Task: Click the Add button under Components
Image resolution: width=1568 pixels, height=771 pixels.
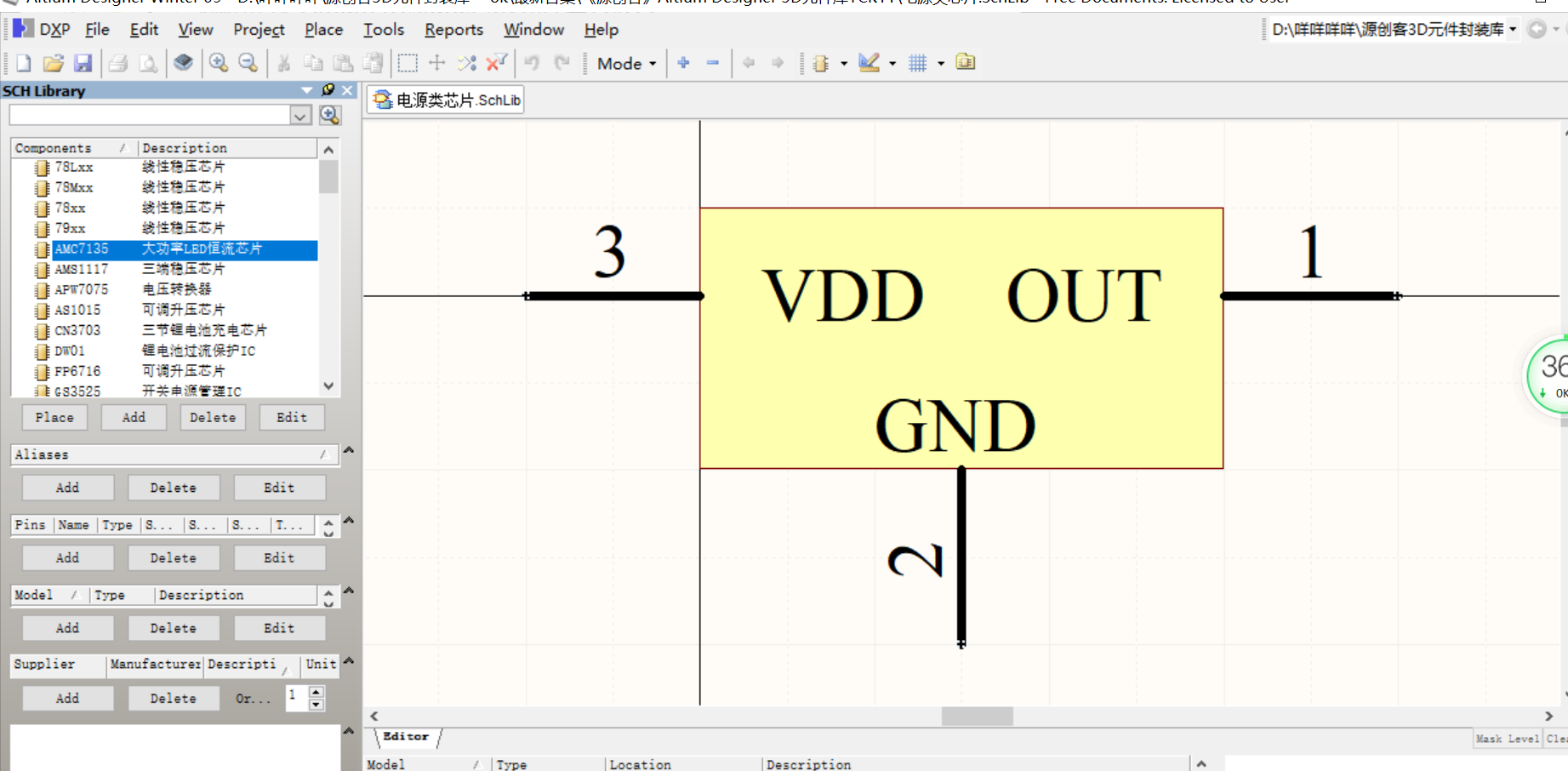Action: pyautogui.click(x=134, y=418)
